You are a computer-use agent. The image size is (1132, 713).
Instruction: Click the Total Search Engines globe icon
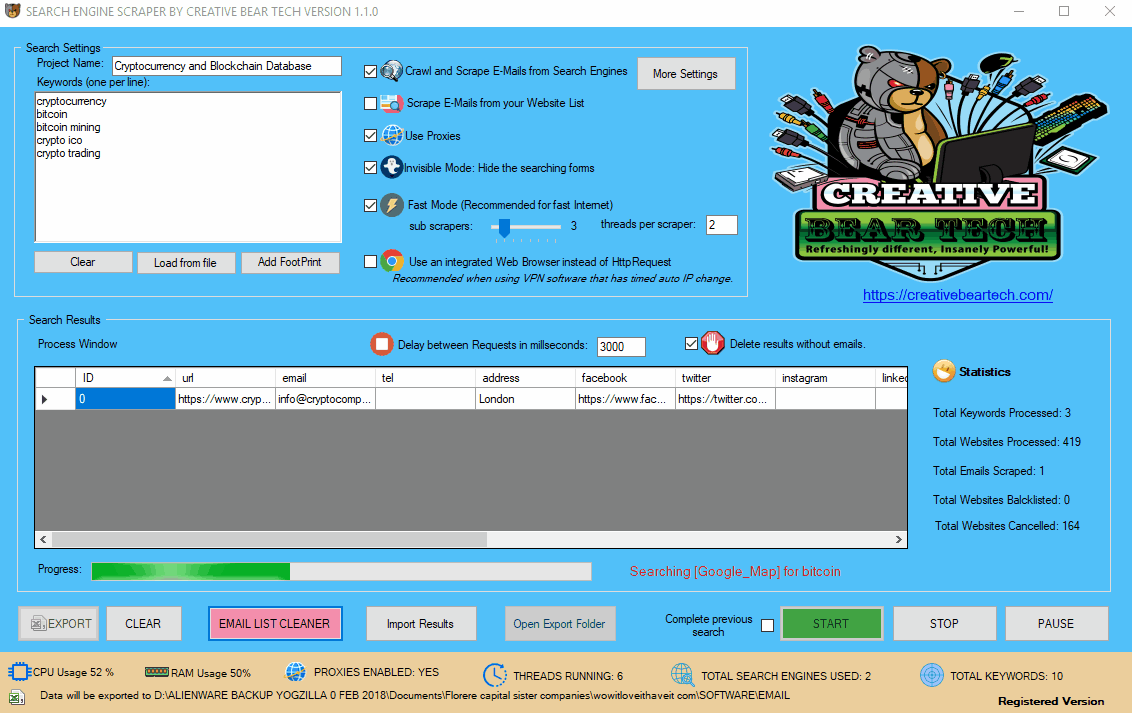coord(682,675)
